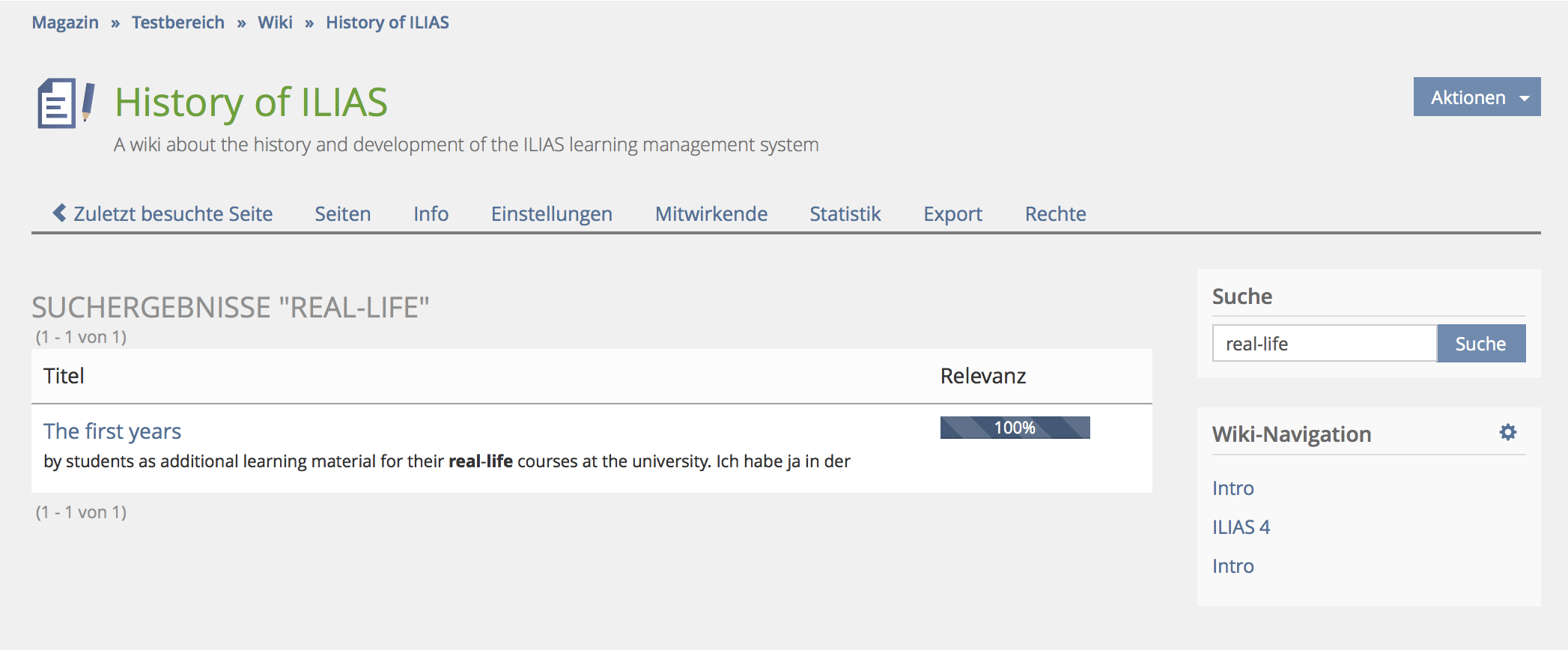Click the search field containing real-life
The image size is (1568, 650).
(1324, 344)
